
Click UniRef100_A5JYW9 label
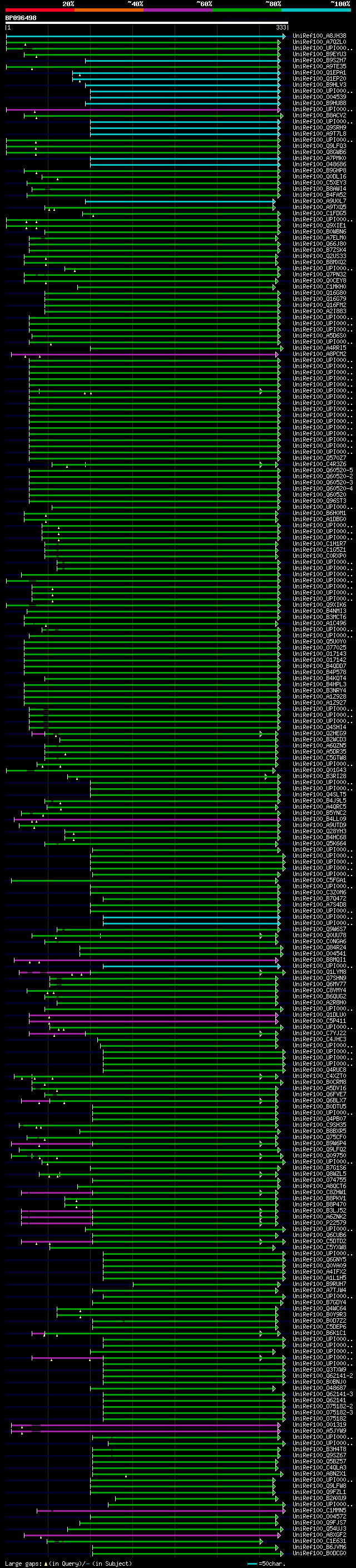[x=319, y=1431]
